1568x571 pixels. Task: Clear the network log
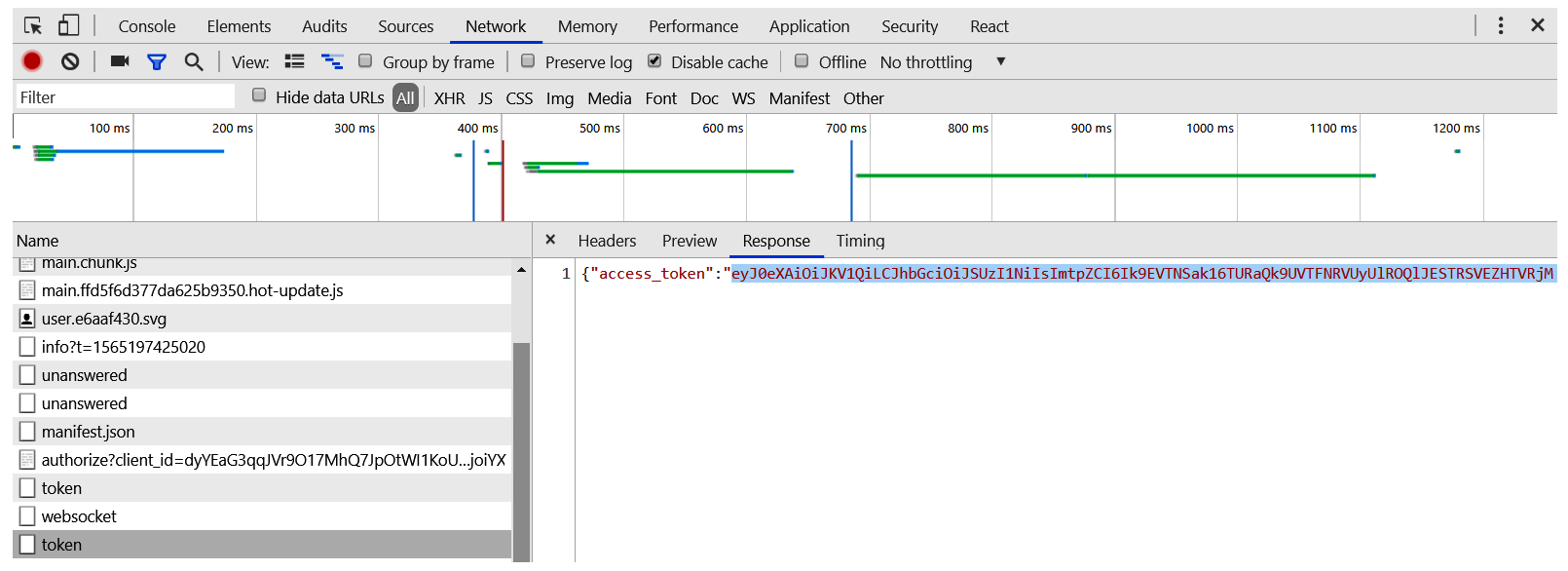[x=70, y=61]
